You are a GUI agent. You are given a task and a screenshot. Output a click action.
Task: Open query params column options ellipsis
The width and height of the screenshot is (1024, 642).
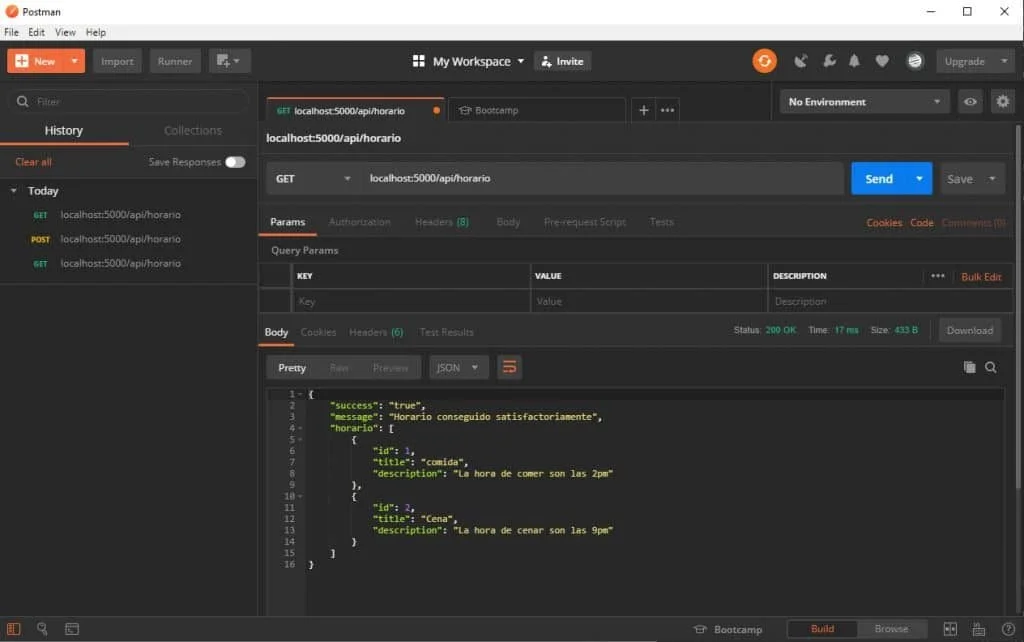(938, 276)
